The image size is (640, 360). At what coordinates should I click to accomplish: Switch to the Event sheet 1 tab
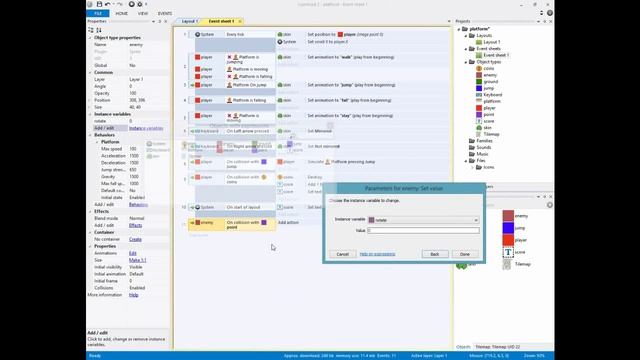pyautogui.click(x=221, y=21)
